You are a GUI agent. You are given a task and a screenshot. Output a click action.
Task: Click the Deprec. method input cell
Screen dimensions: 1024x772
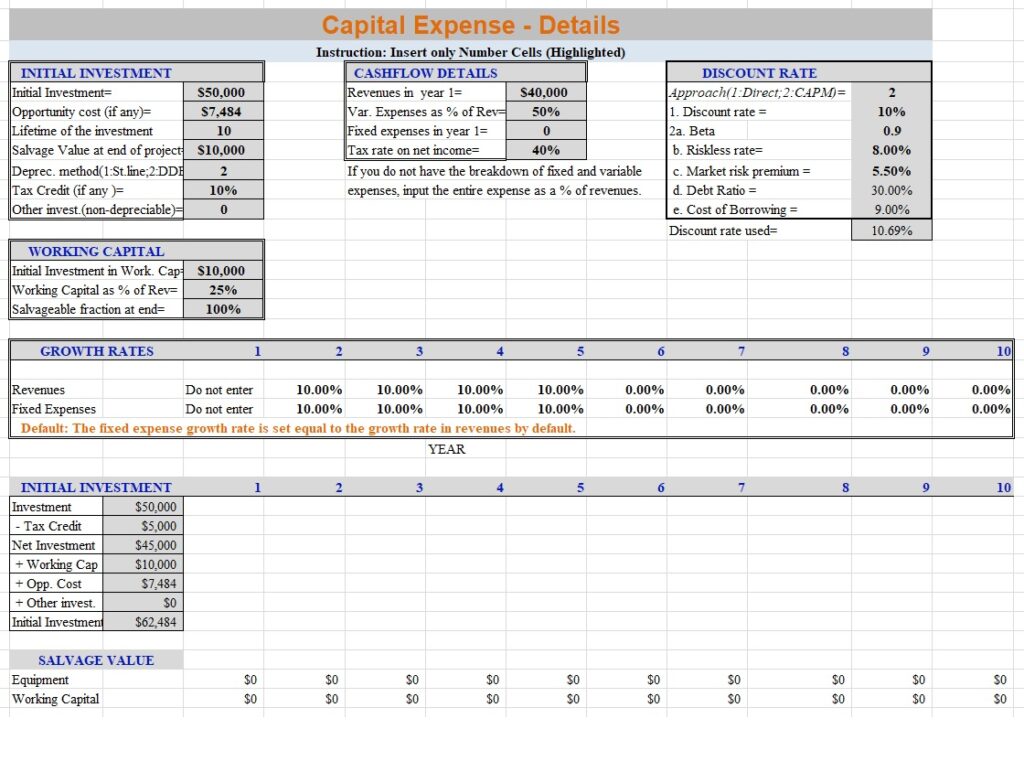click(x=223, y=170)
